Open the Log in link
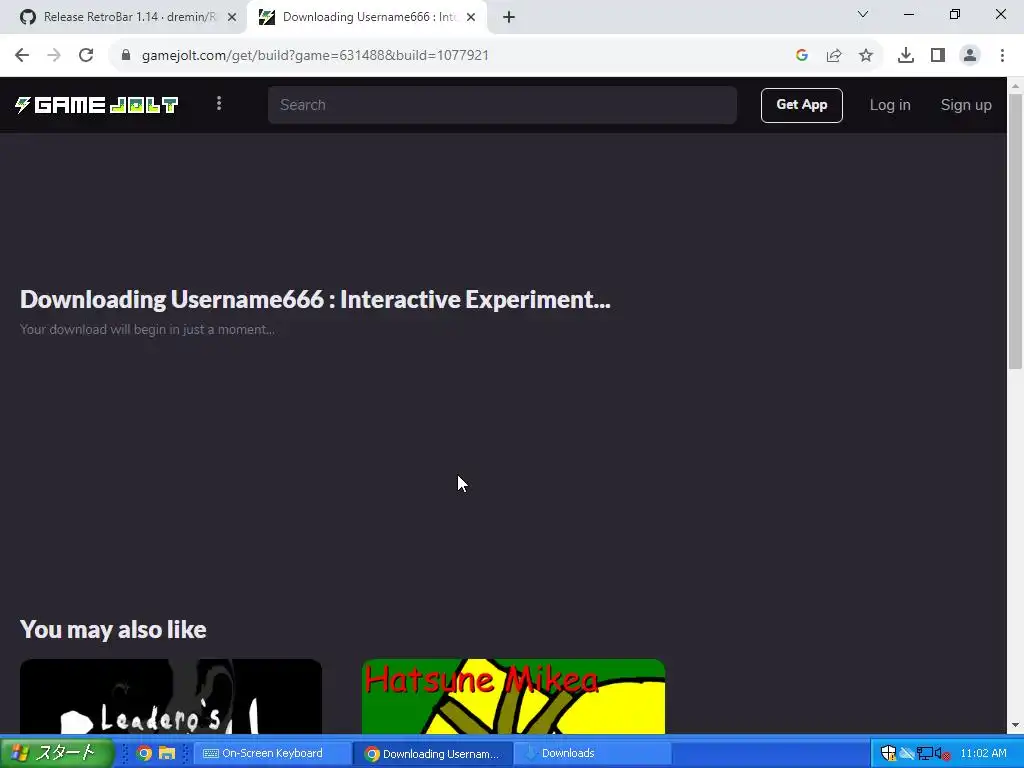The height and width of the screenshot is (768, 1024). [889, 104]
